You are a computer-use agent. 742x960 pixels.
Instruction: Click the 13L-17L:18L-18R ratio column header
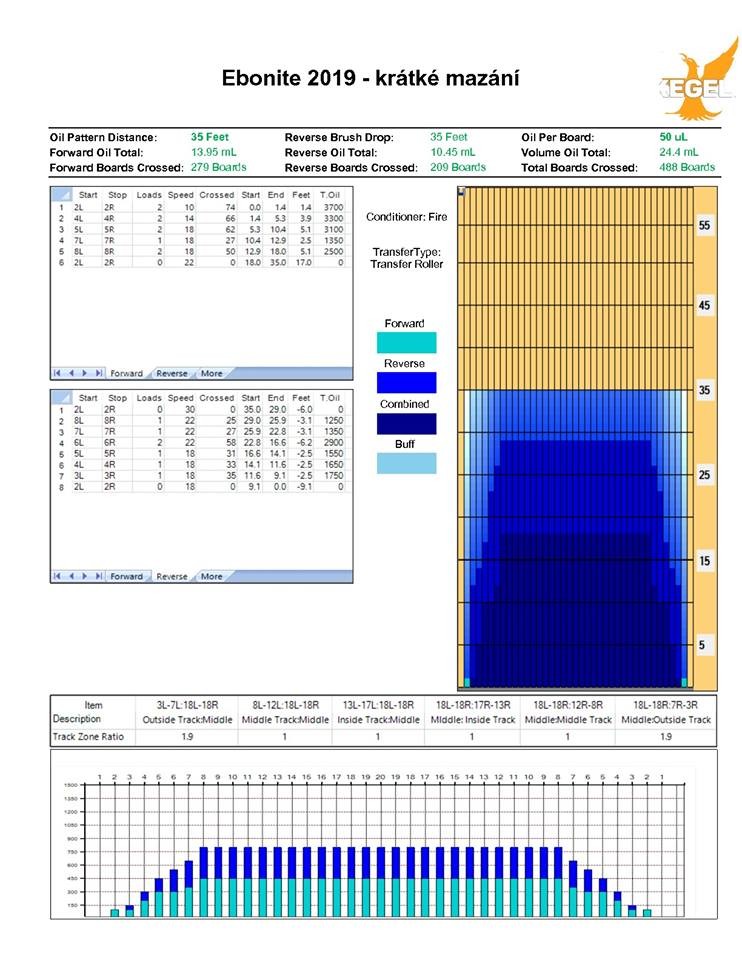(x=378, y=705)
